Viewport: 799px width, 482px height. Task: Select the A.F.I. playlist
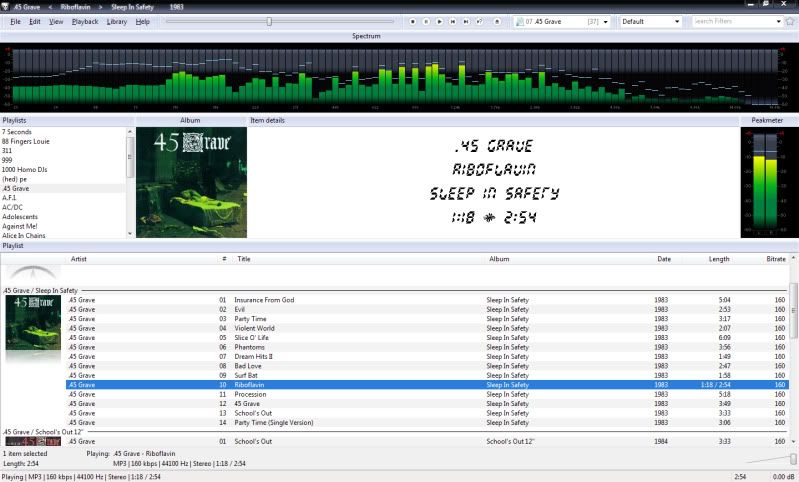(62, 198)
